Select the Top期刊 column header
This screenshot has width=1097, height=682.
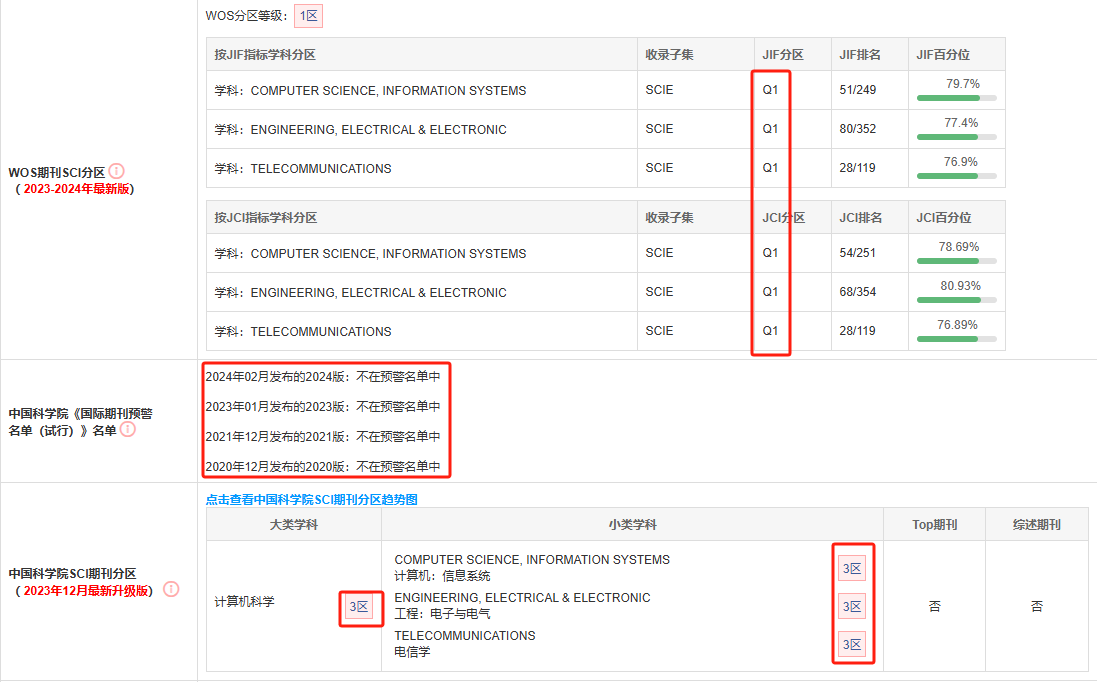(935, 525)
